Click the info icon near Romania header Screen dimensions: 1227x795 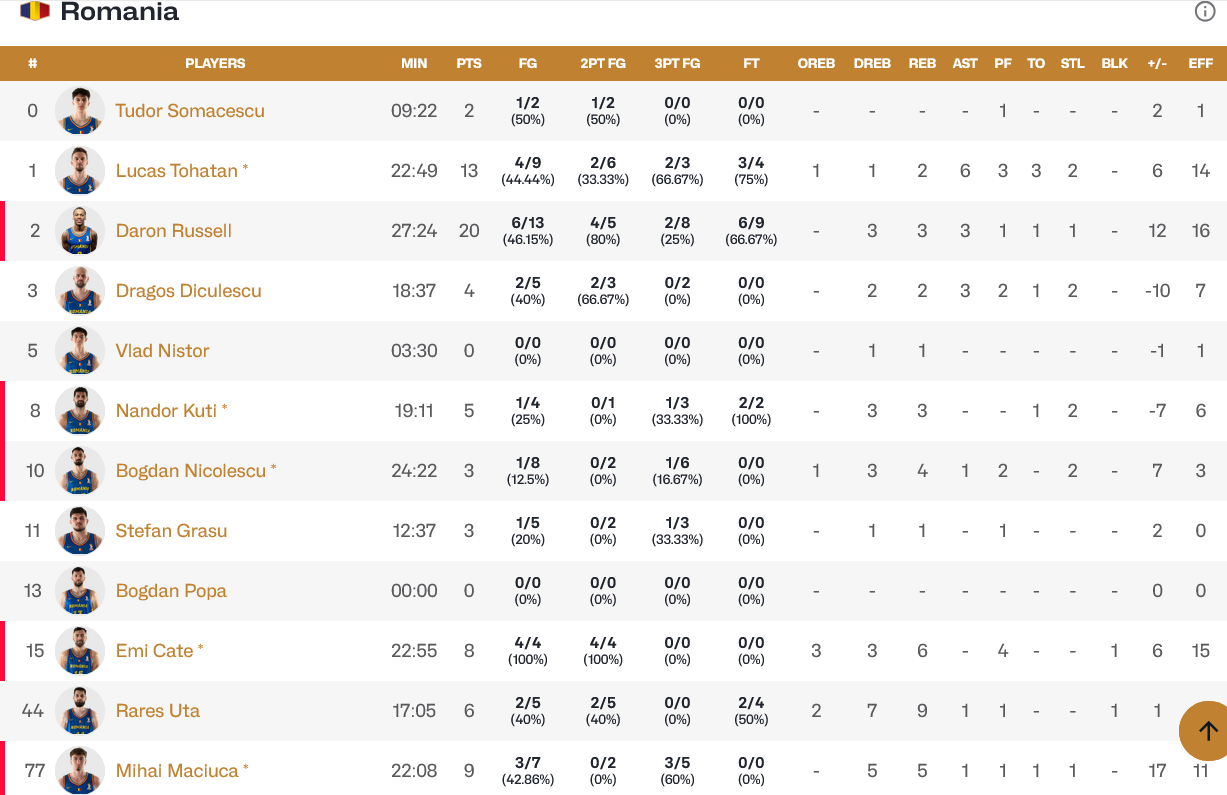[1205, 12]
